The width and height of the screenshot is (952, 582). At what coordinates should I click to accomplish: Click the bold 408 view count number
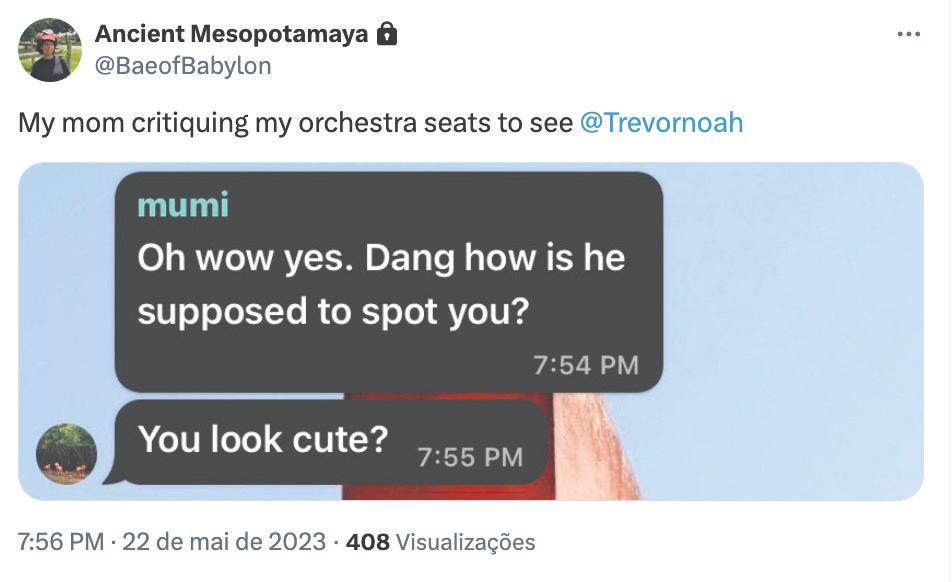coord(367,542)
